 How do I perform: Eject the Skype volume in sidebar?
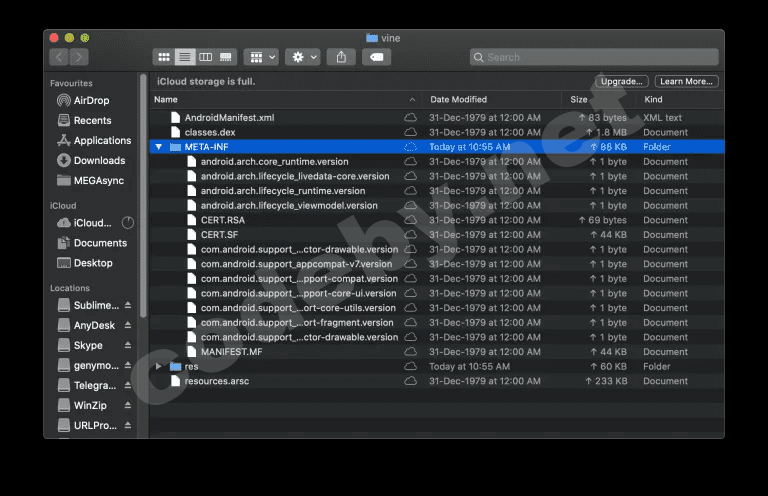coord(128,345)
